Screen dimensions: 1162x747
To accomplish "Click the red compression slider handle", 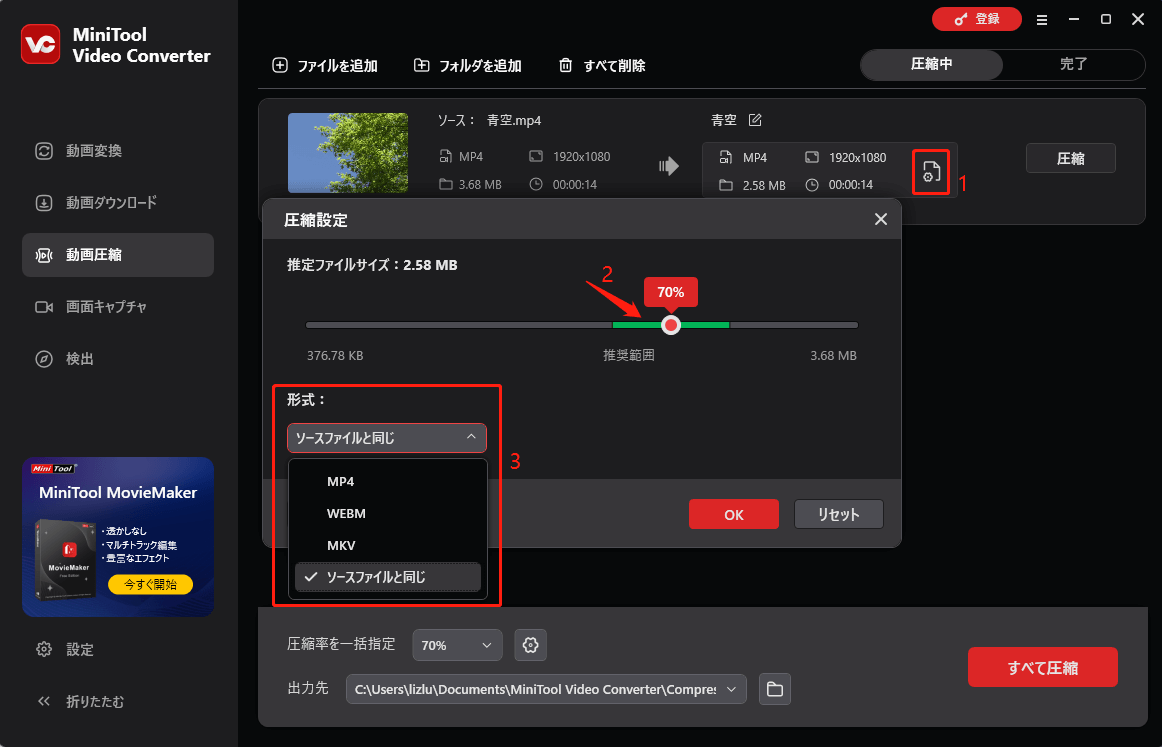I will (x=671, y=325).
